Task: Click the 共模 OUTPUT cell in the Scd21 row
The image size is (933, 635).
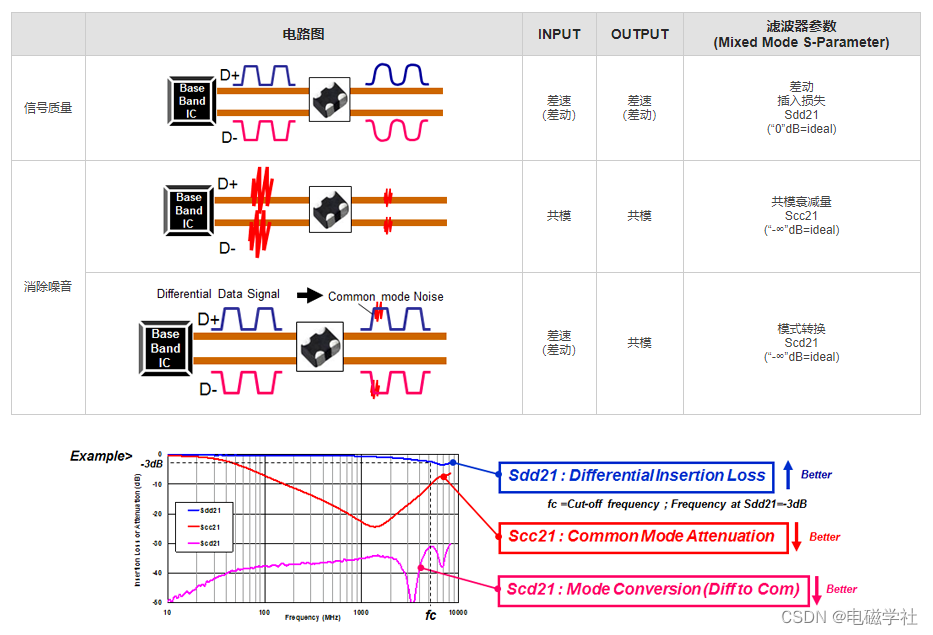Action: click(x=640, y=343)
